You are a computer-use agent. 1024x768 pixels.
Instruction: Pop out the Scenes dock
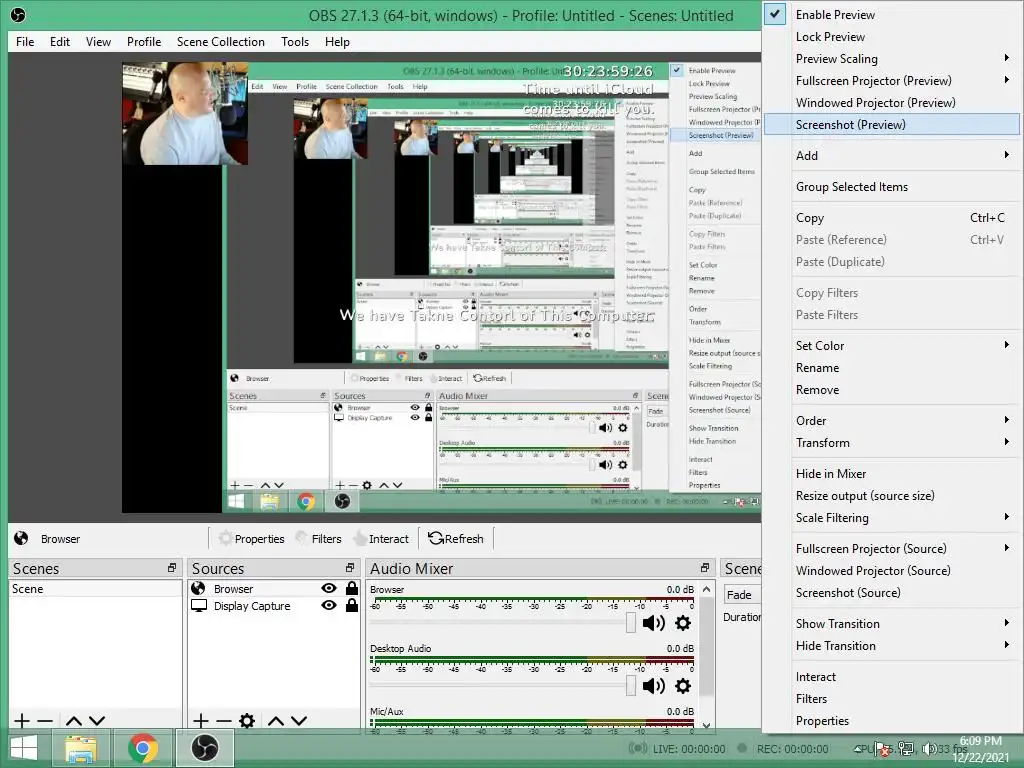172,568
